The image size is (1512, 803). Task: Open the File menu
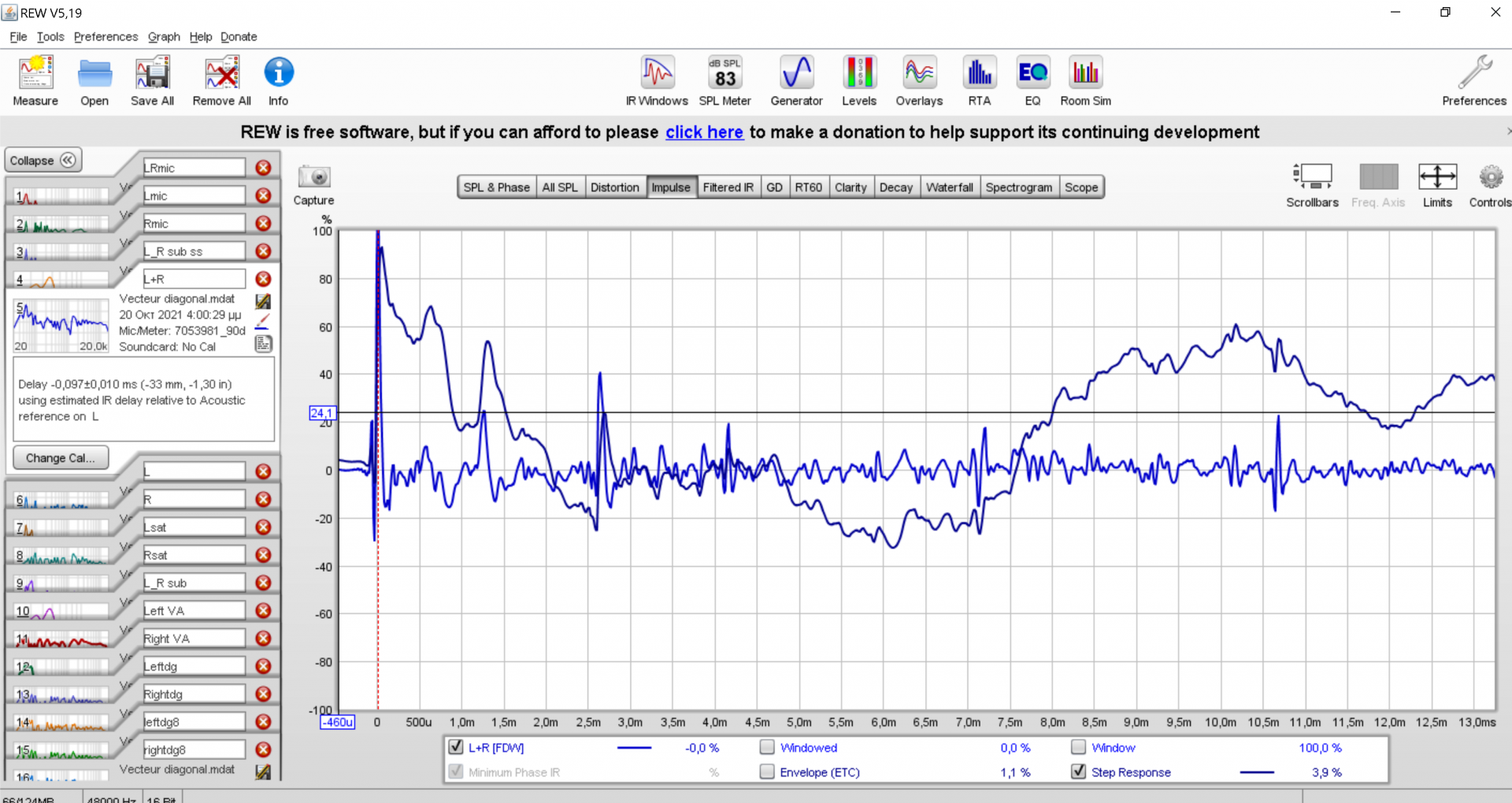point(18,37)
